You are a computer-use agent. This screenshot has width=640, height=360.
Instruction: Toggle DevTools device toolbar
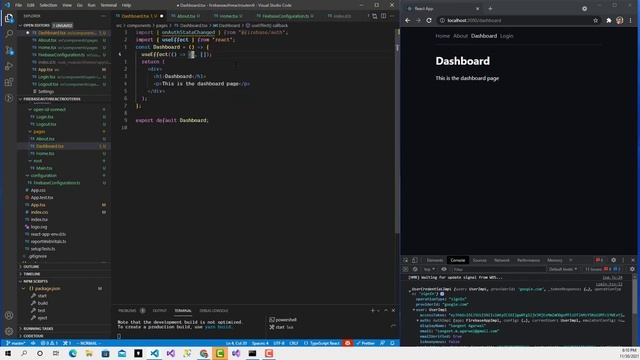click(415, 260)
